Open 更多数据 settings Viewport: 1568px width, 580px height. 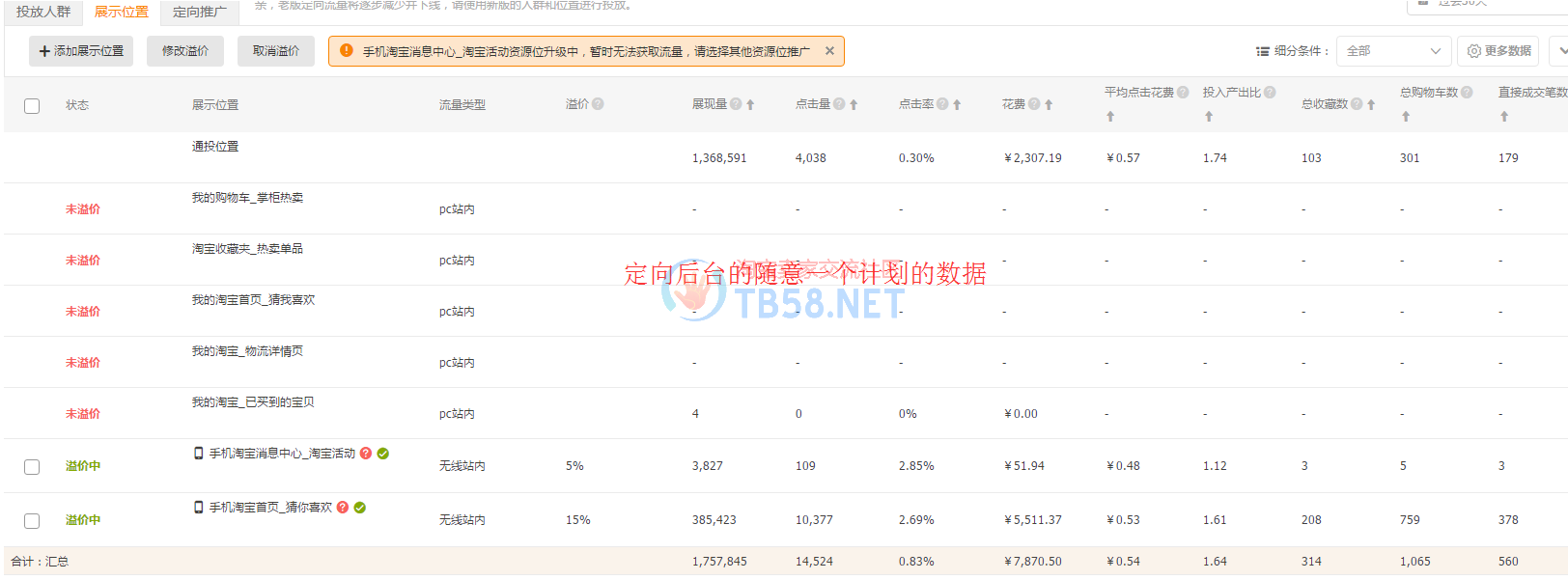click(1498, 51)
